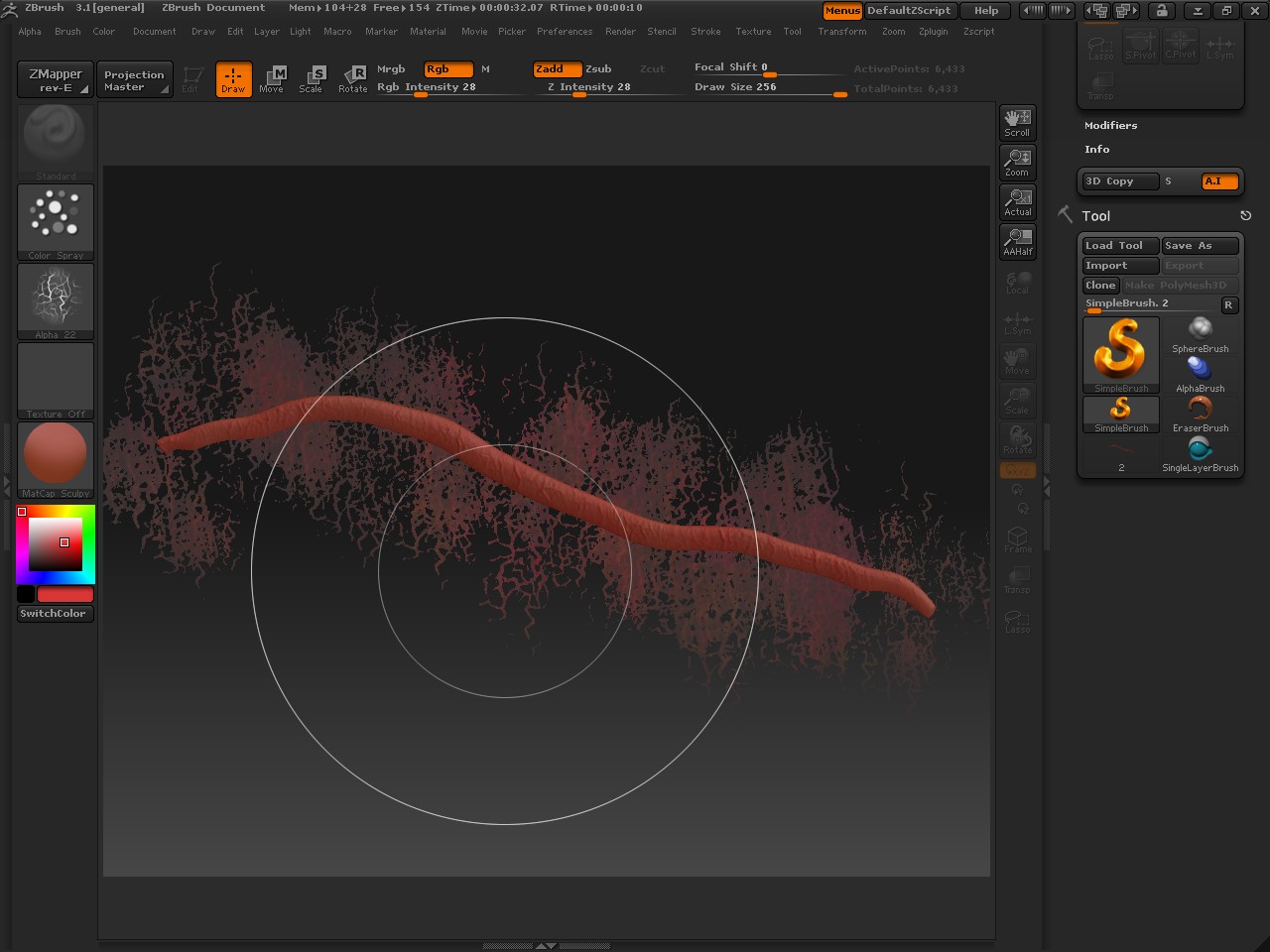Select the Draw mode icon

pyautogui.click(x=233, y=79)
